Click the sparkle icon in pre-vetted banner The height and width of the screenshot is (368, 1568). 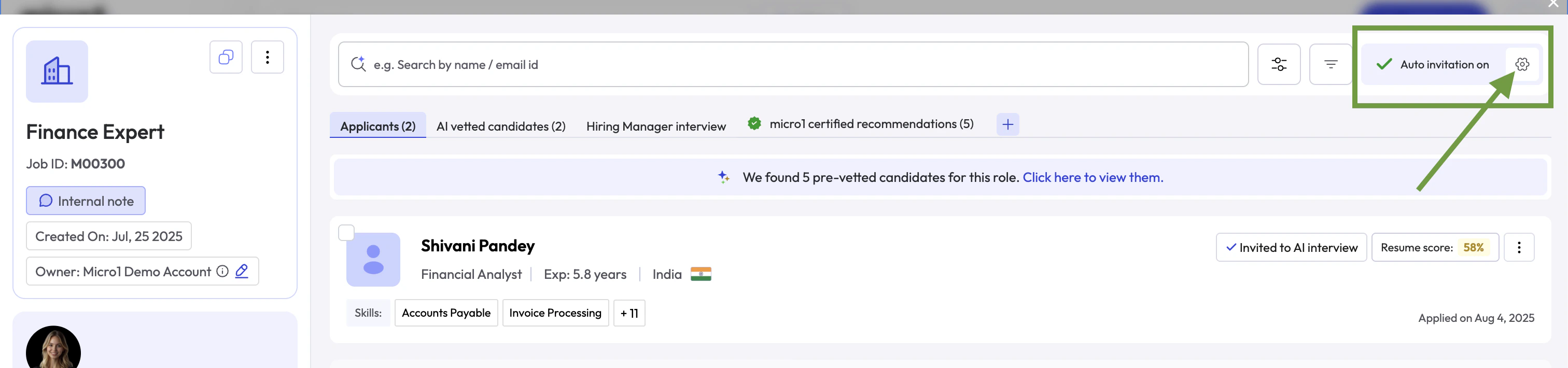[x=723, y=177]
